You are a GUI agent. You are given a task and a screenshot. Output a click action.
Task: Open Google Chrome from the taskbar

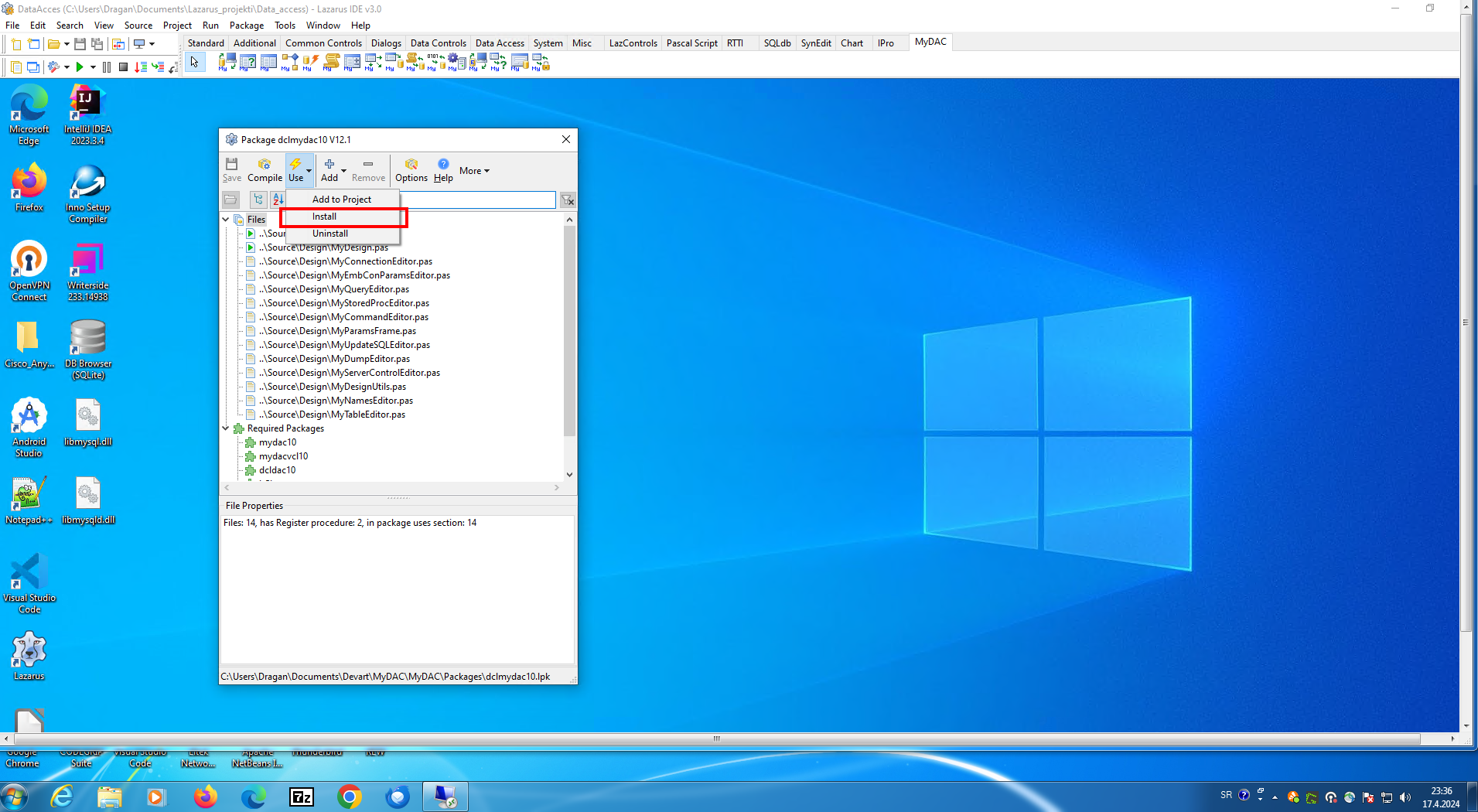[350, 797]
